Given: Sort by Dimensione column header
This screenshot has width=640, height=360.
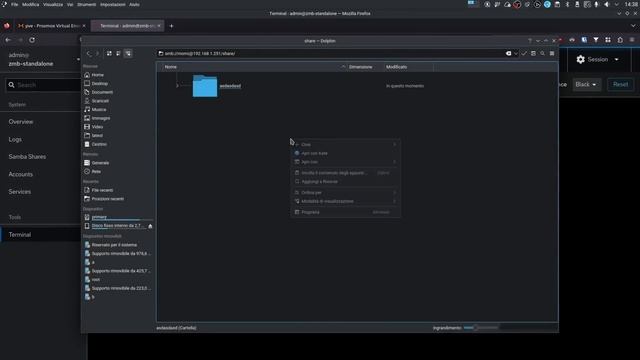Looking at the screenshot, I should pyautogui.click(x=360, y=67).
